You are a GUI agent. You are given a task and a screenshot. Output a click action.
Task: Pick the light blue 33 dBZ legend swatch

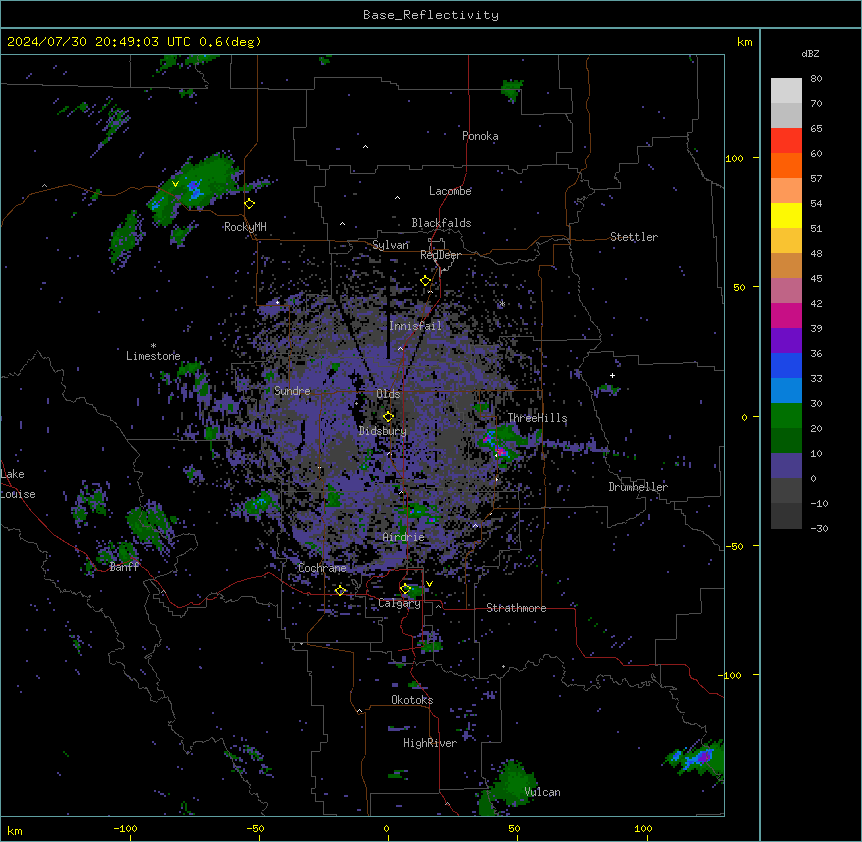coord(786,390)
